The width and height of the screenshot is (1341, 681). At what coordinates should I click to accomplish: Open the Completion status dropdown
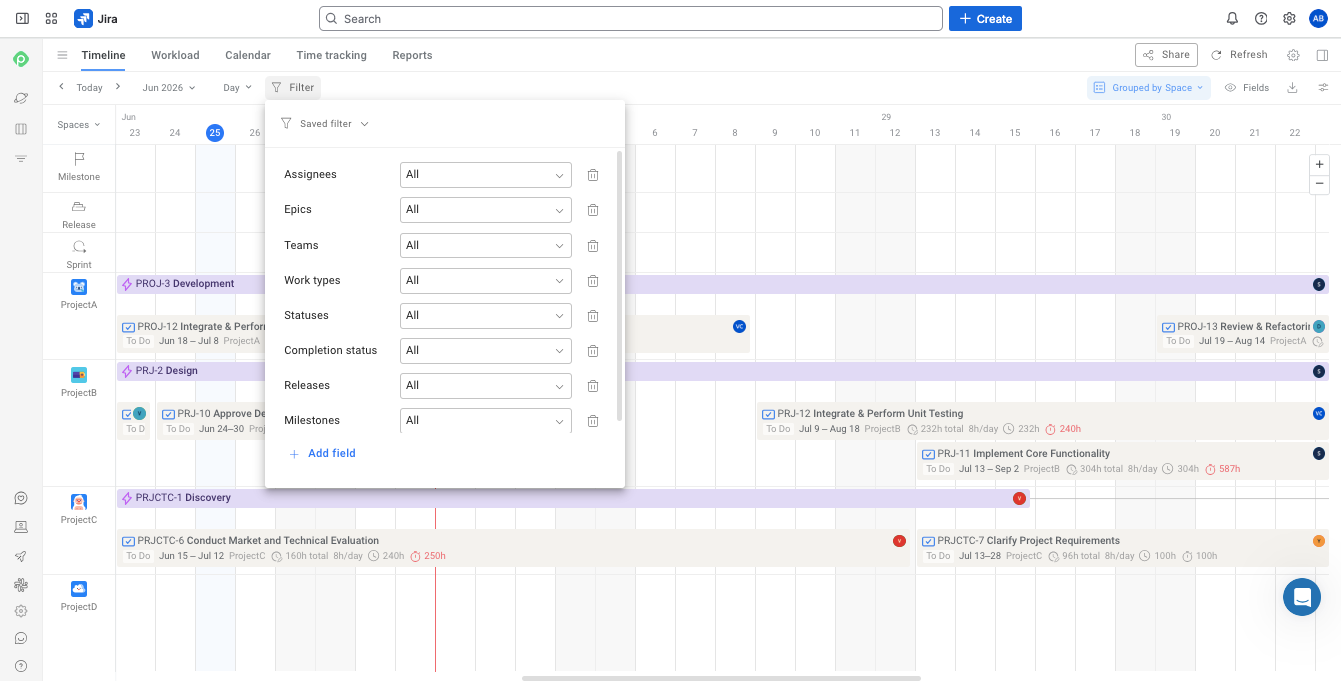click(x=485, y=350)
